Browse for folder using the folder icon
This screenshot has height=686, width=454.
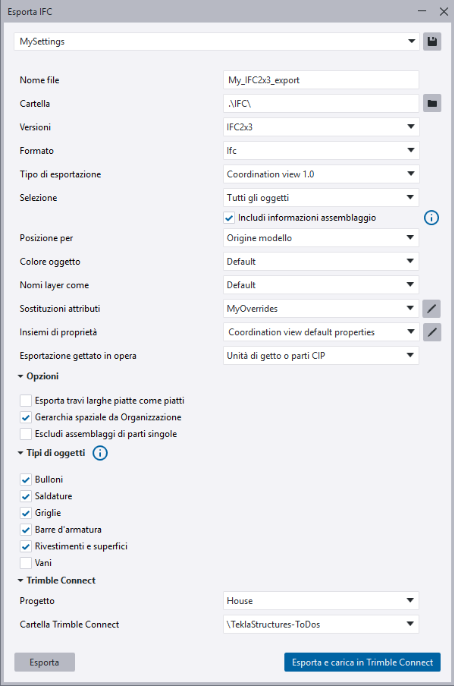pos(432,104)
